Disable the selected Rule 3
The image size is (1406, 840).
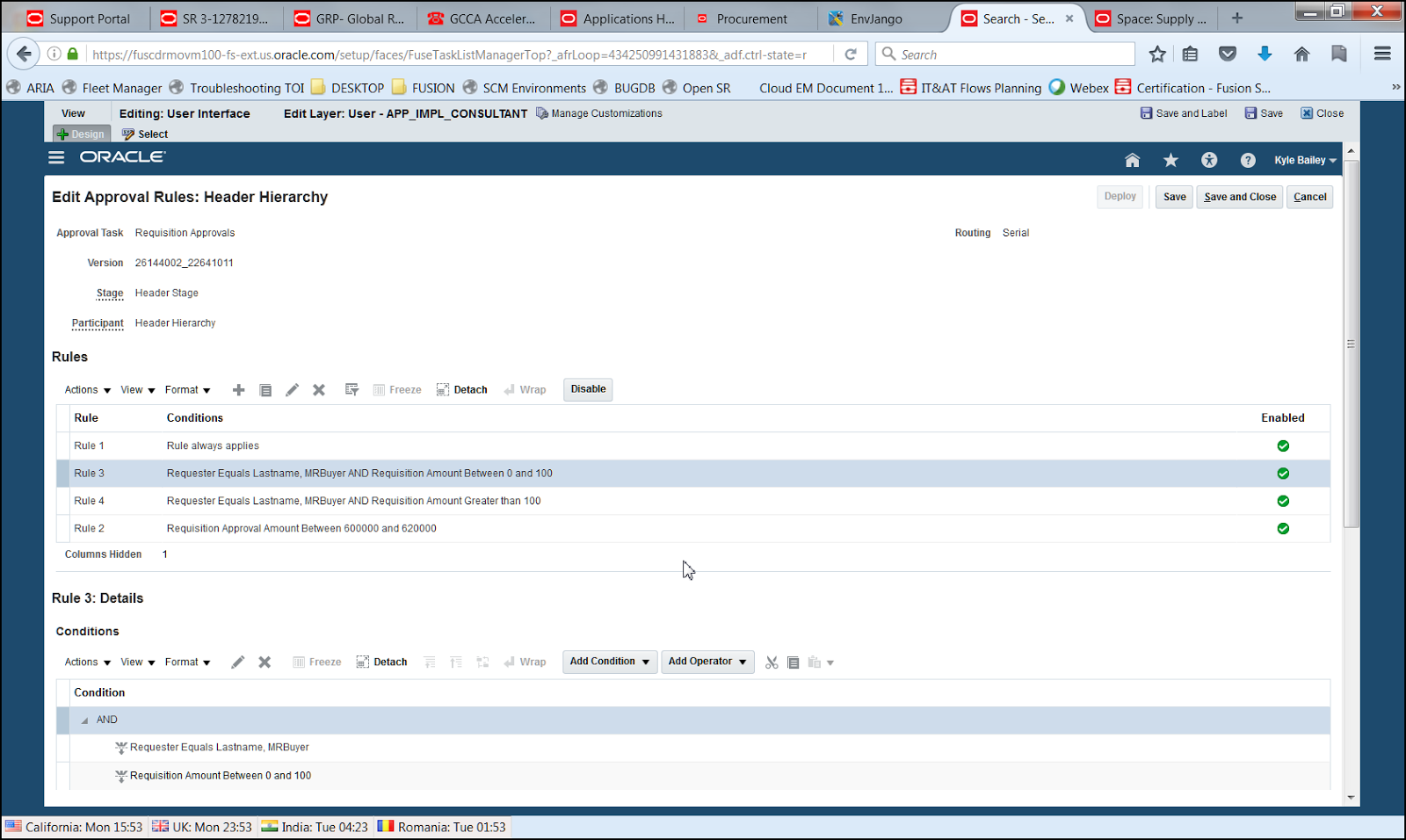tap(587, 388)
